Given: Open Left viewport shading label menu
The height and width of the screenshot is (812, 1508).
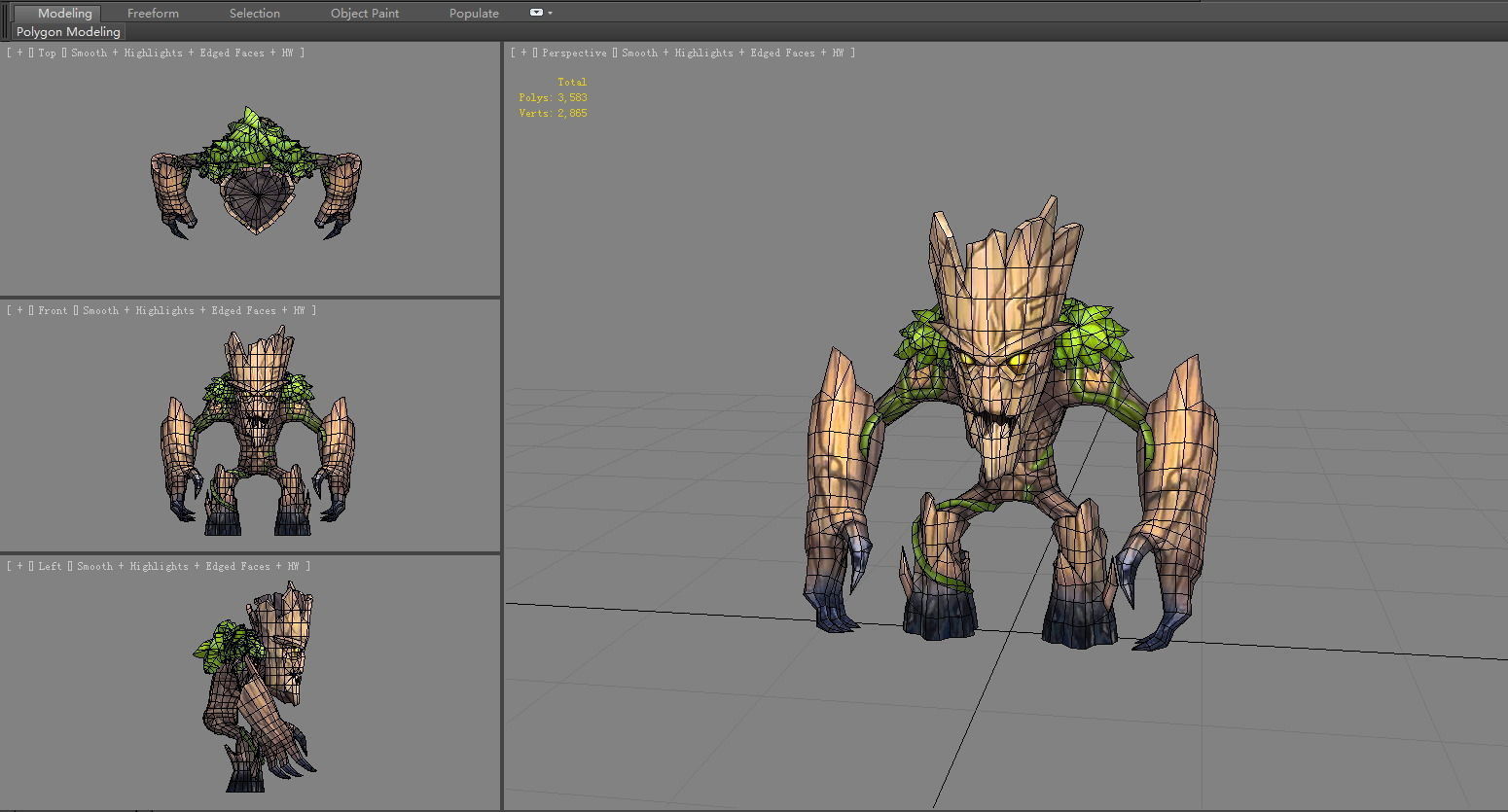Looking at the screenshot, I should [188, 566].
